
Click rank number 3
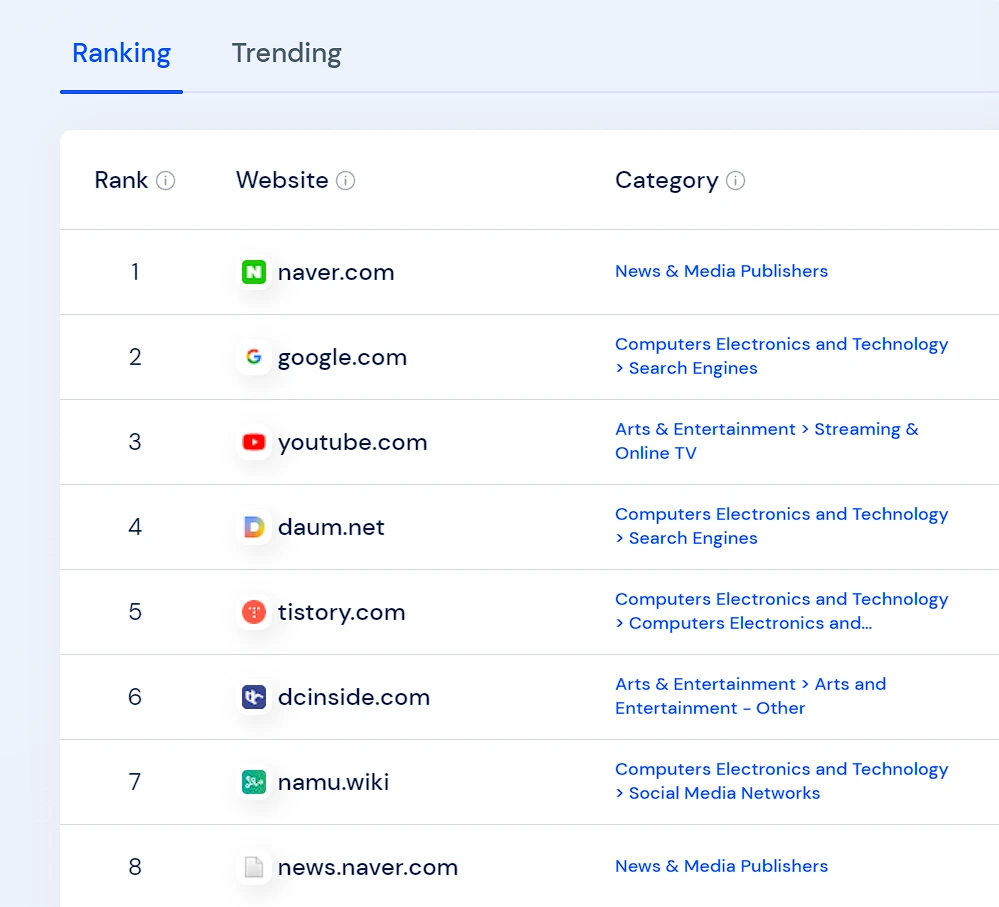[135, 442]
